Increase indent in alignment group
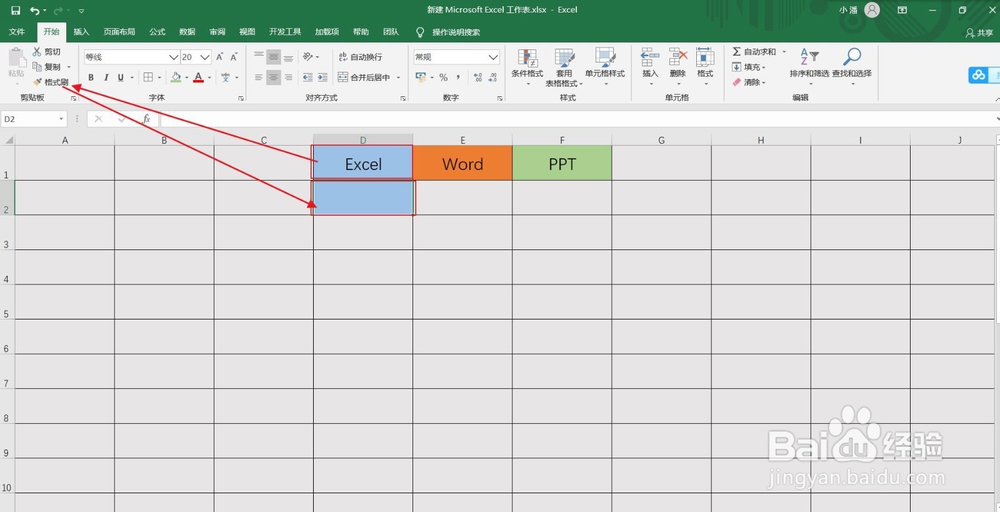This screenshot has width=1000, height=512. 323,77
